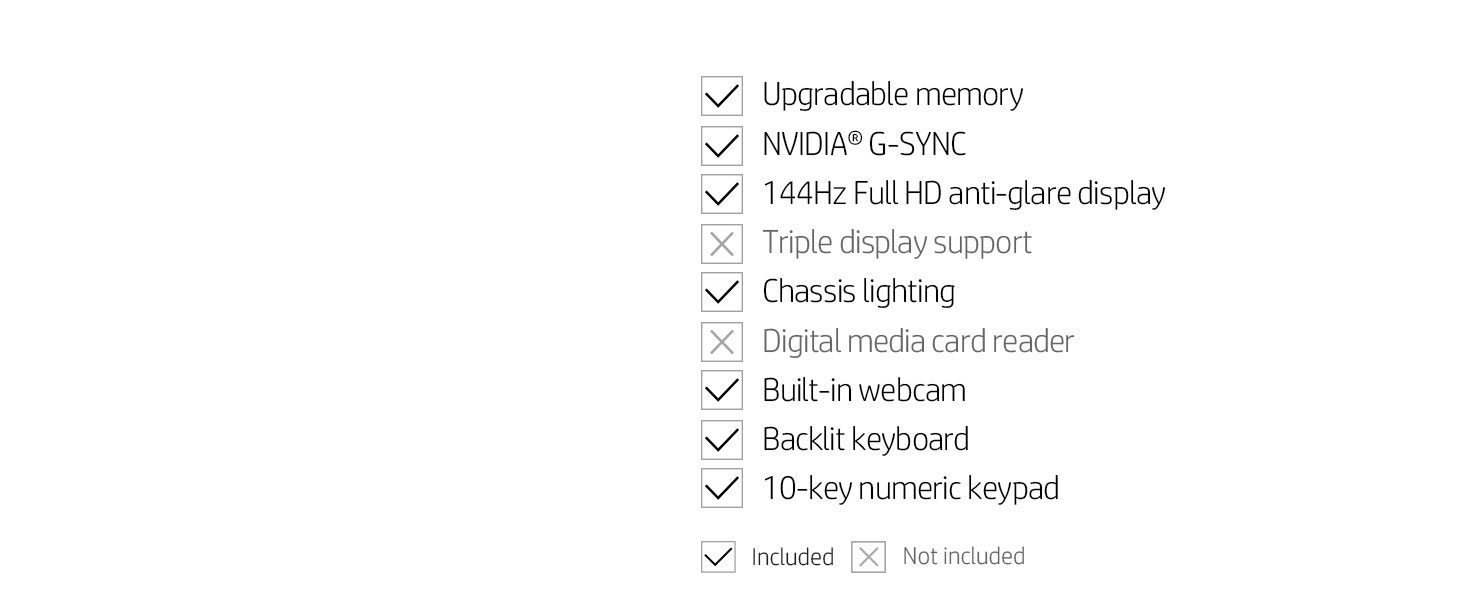Click the 10-key numeric keypad checkbox
This screenshot has width=1464, height=600.
721,488
